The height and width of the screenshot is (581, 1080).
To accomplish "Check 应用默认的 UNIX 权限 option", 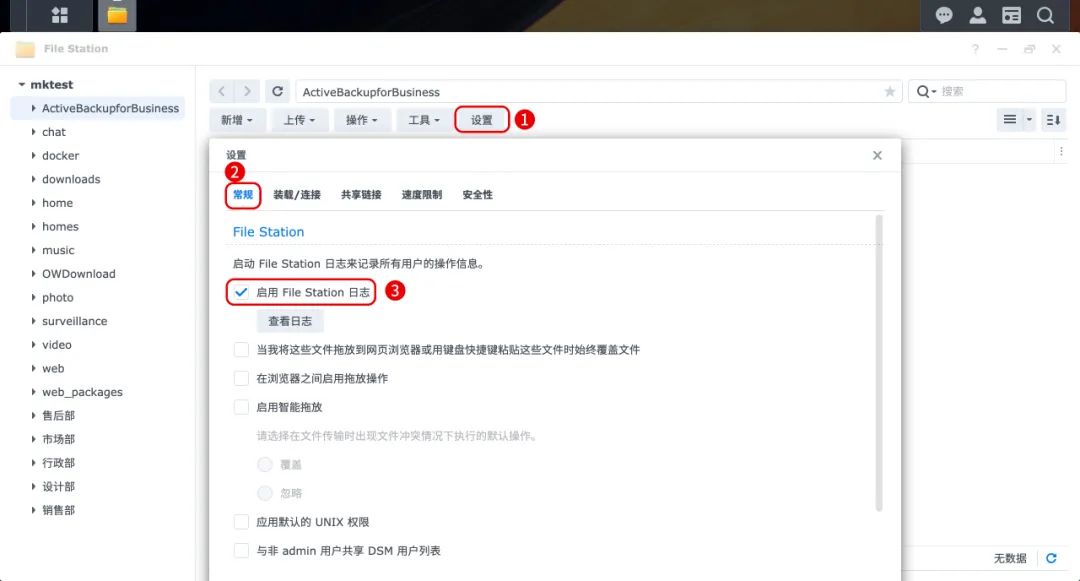I will [241, 522].
